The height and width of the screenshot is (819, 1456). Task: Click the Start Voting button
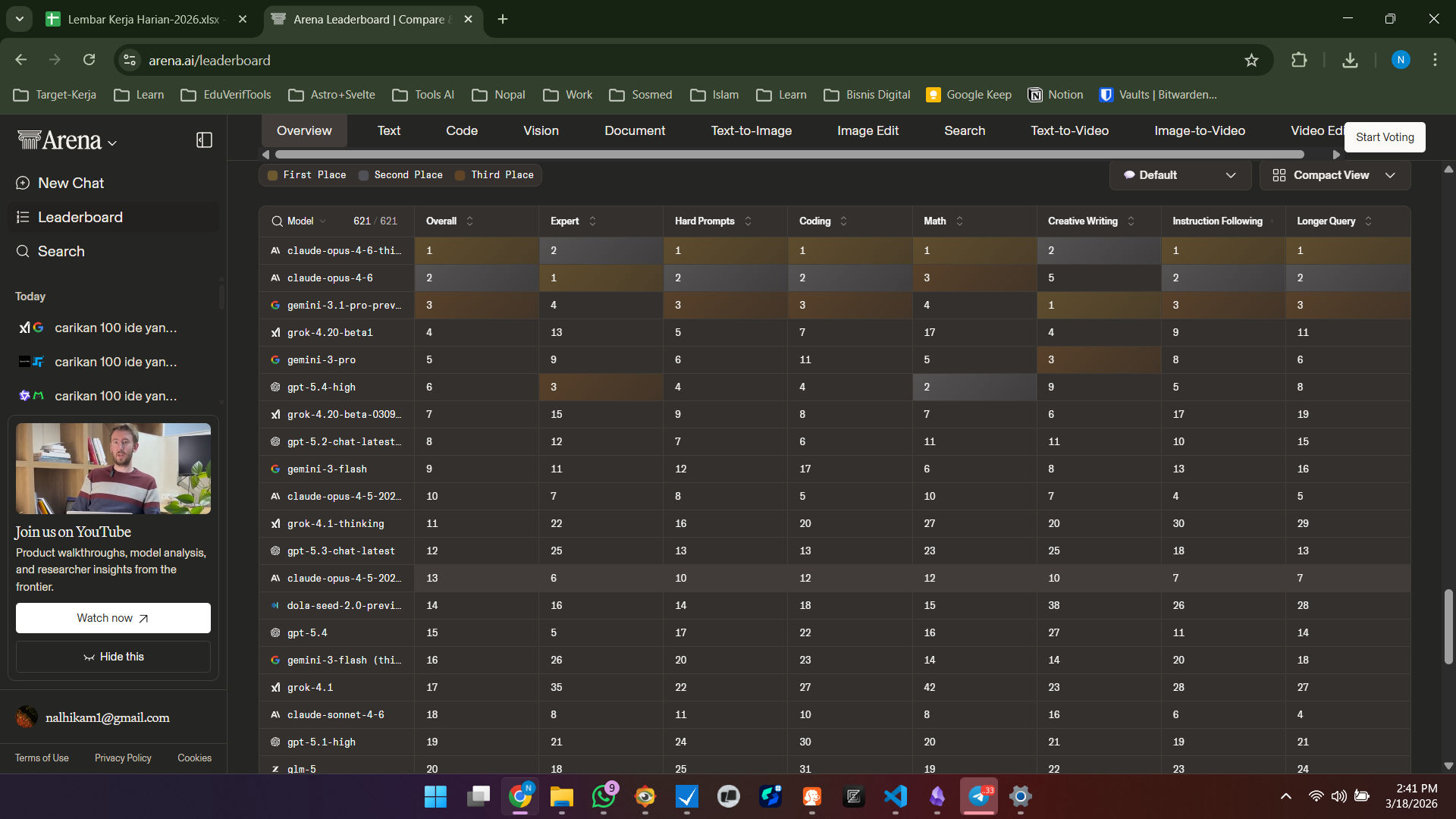point(1385,137)
